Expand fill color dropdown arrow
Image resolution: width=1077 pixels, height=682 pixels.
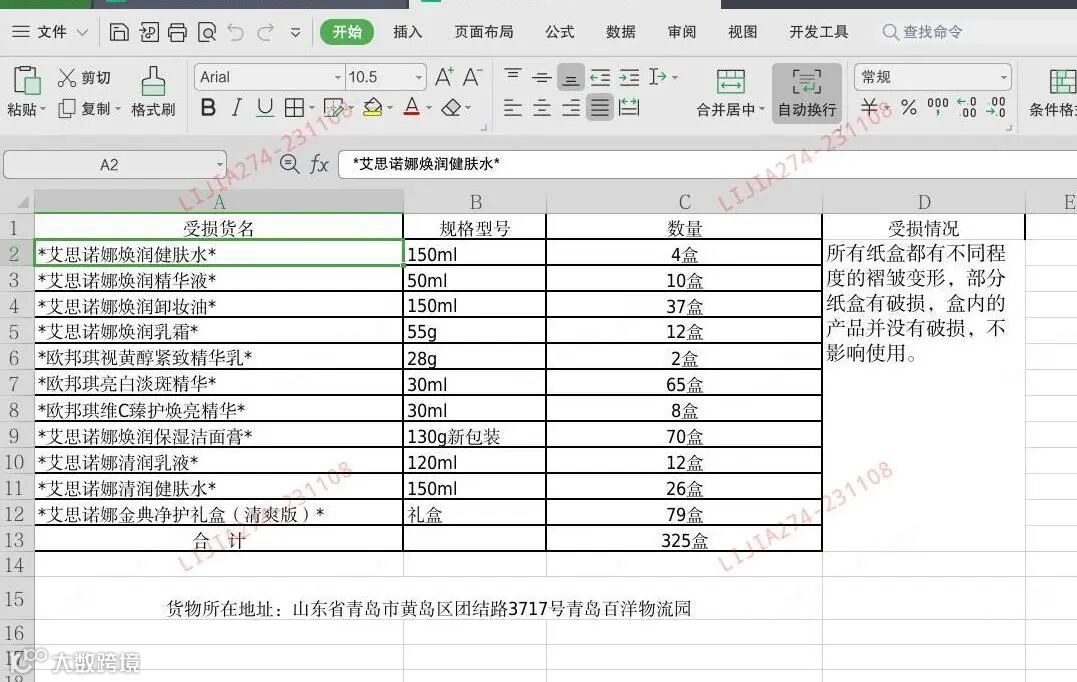pos(390,109)
